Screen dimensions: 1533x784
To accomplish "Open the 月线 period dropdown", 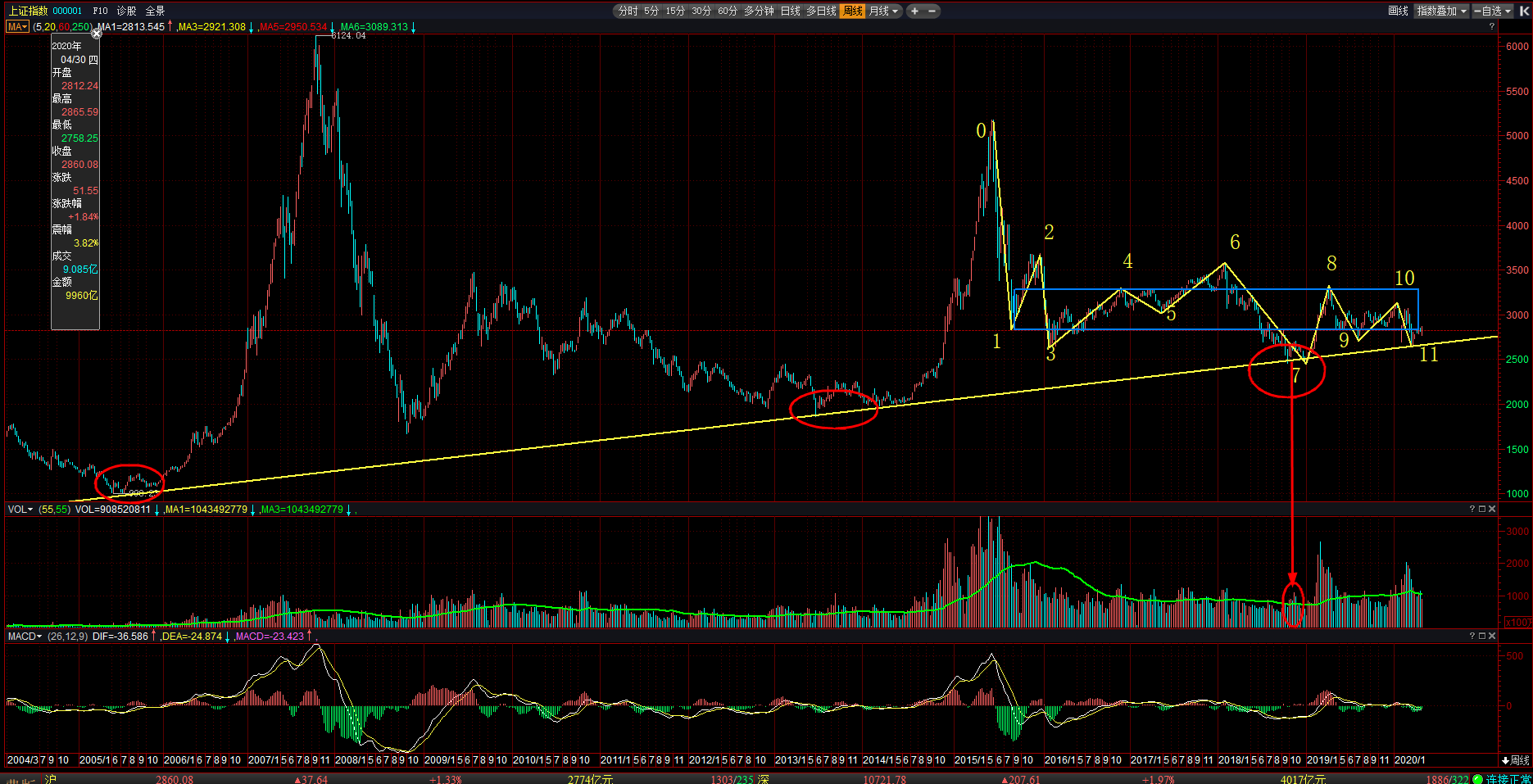I will (883, 11).
